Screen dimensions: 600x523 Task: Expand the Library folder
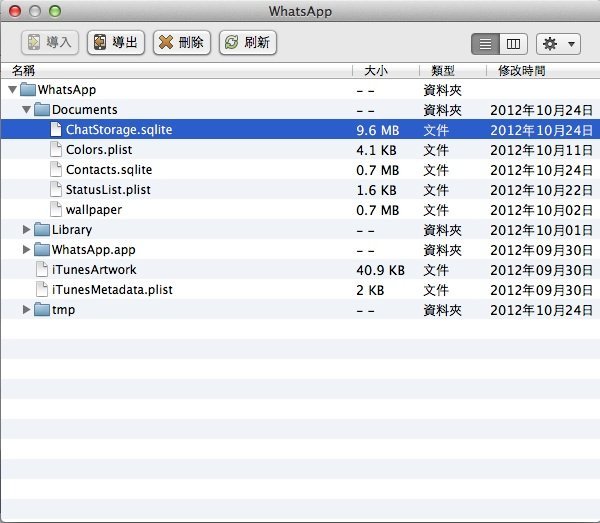click(27, 230)
